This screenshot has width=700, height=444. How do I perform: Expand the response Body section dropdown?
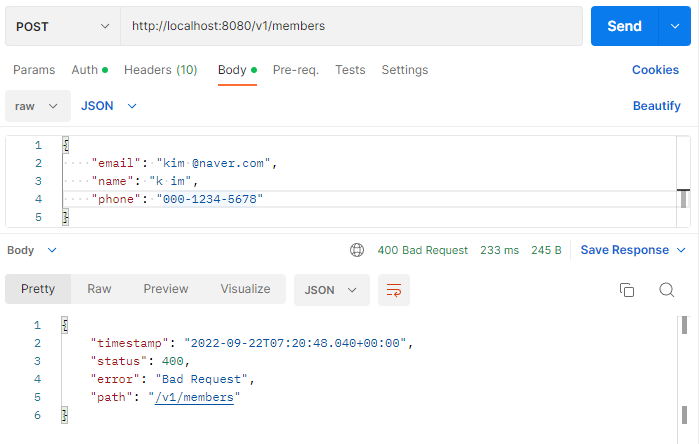[x=32, y=250]
